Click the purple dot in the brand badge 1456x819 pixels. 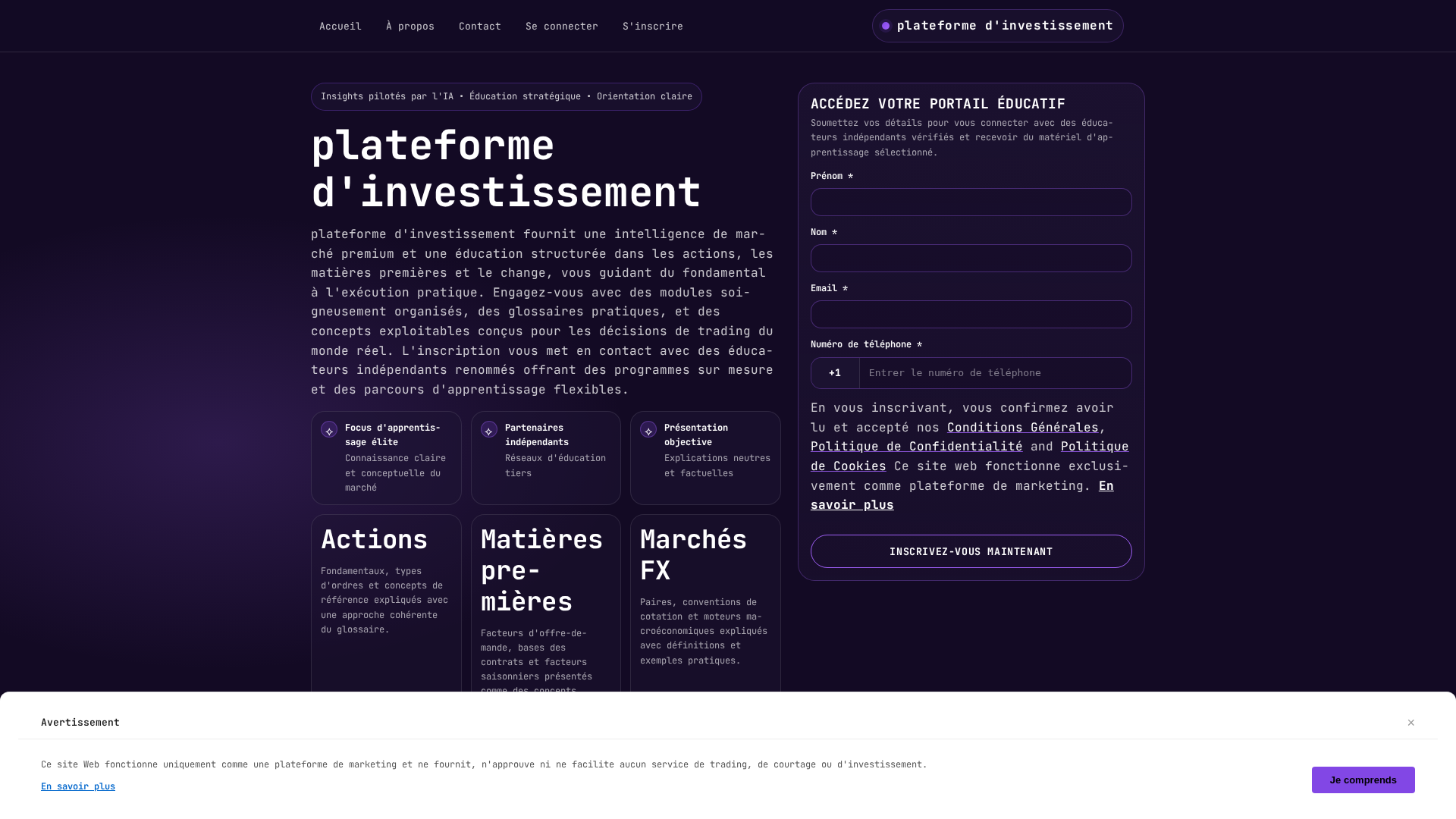coord(886,26)
